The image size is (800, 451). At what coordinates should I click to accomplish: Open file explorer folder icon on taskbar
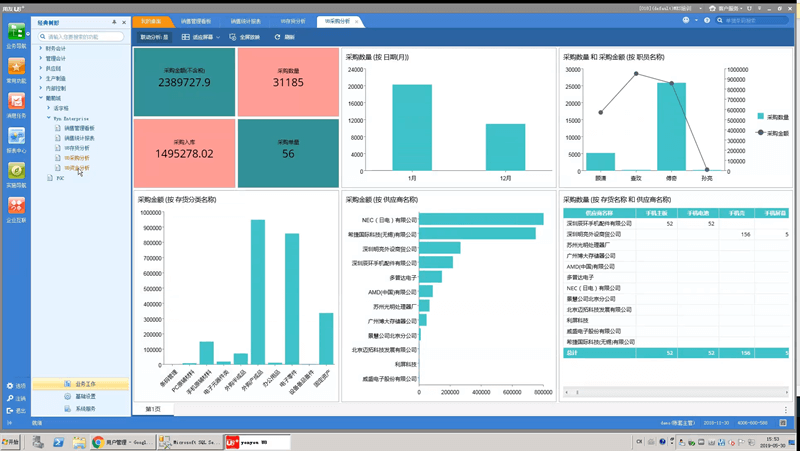79,442
